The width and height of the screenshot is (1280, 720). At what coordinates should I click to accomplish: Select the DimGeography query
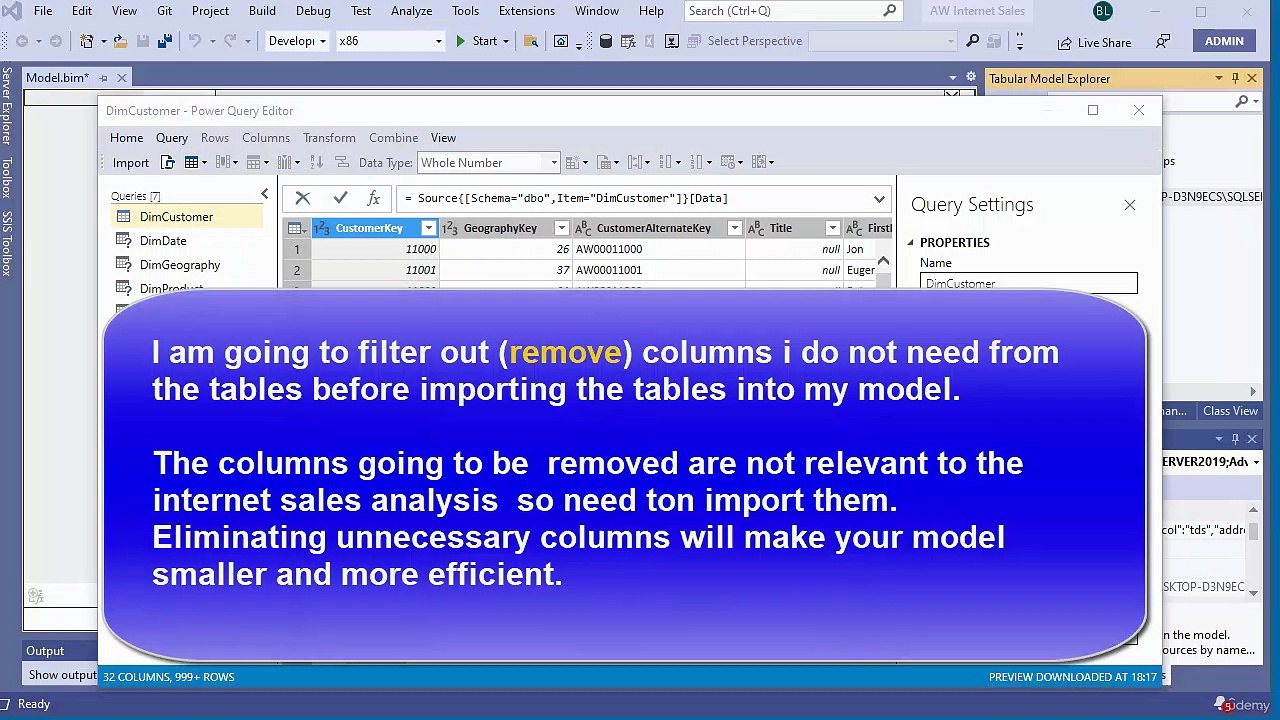pyautogui.click(x=180, y=265)
